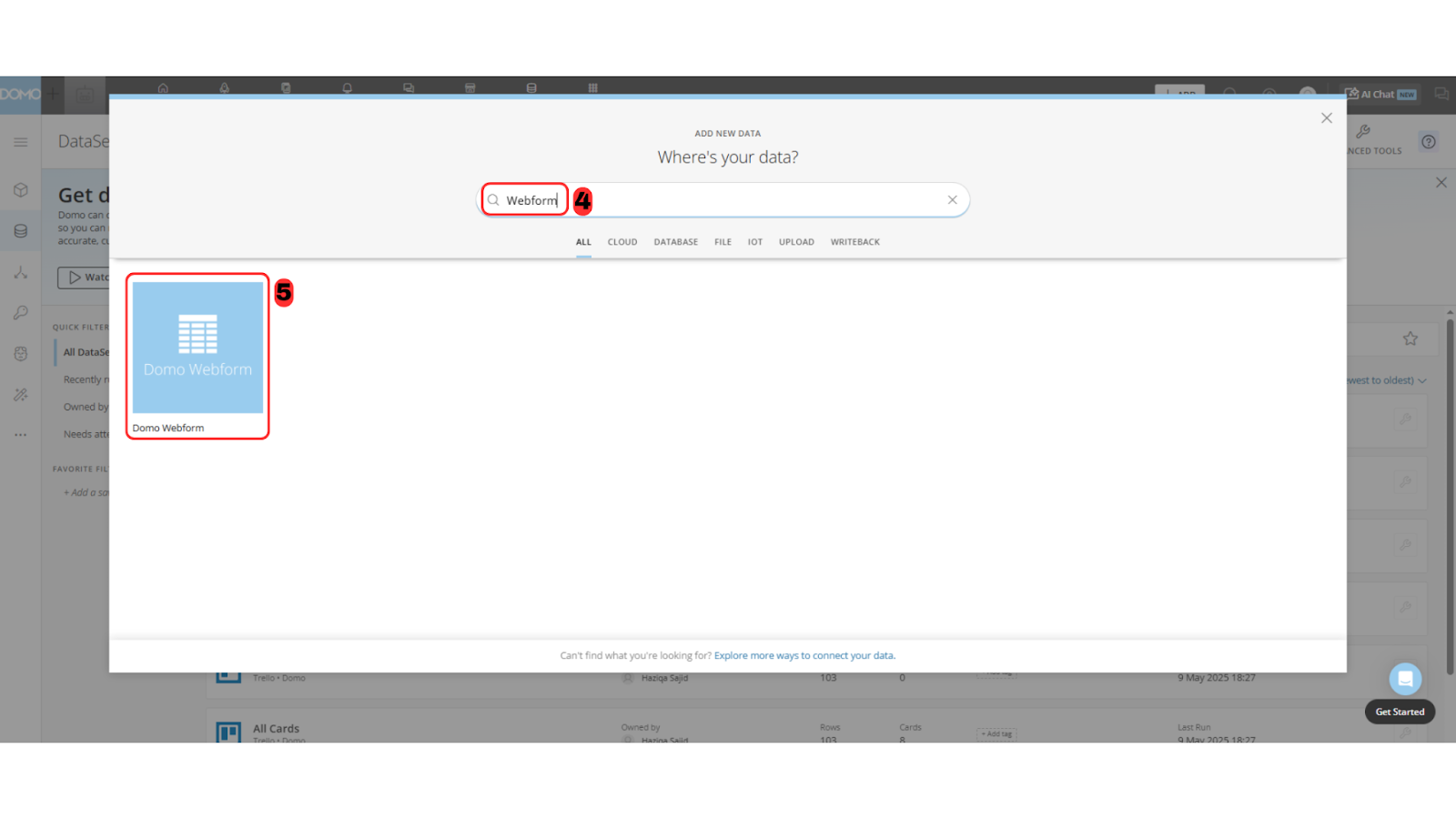Open the newest to oldest sort dropdown
Image resolution: width=1456 pixels, height=819 pixels.
[x=1387, y=380]
